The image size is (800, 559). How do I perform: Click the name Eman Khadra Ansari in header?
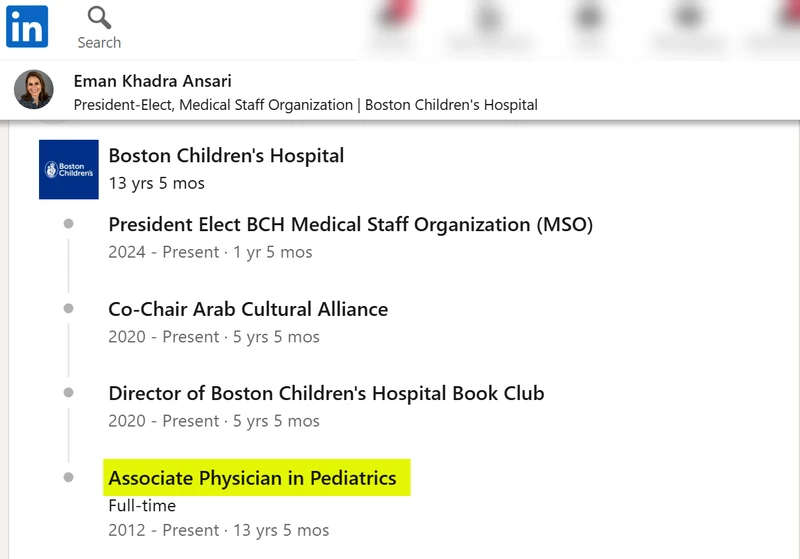pyautogui.click(x=152, y=81)
